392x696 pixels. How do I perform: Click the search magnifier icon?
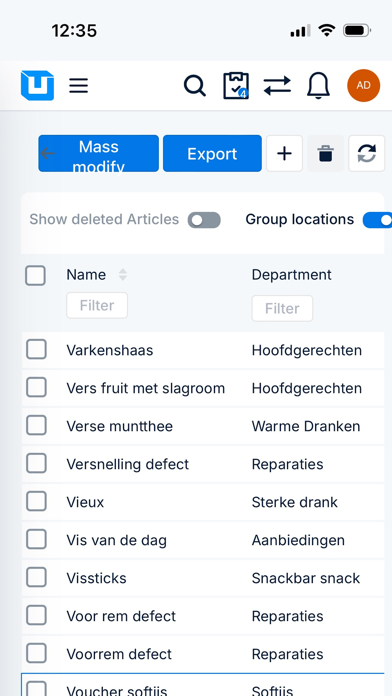click(194, 85)
